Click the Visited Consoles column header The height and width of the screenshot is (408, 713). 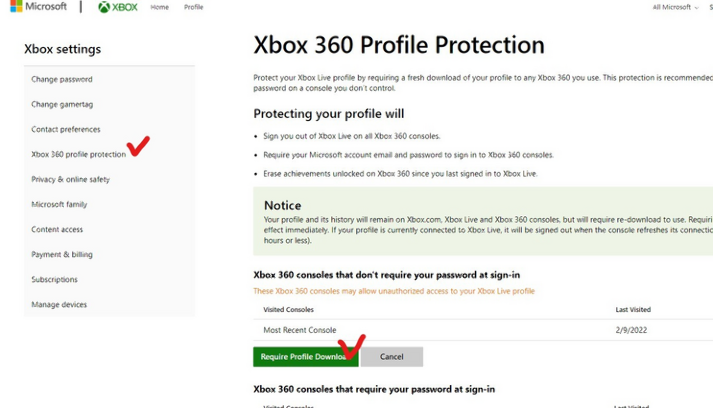(x=288, y=310)
